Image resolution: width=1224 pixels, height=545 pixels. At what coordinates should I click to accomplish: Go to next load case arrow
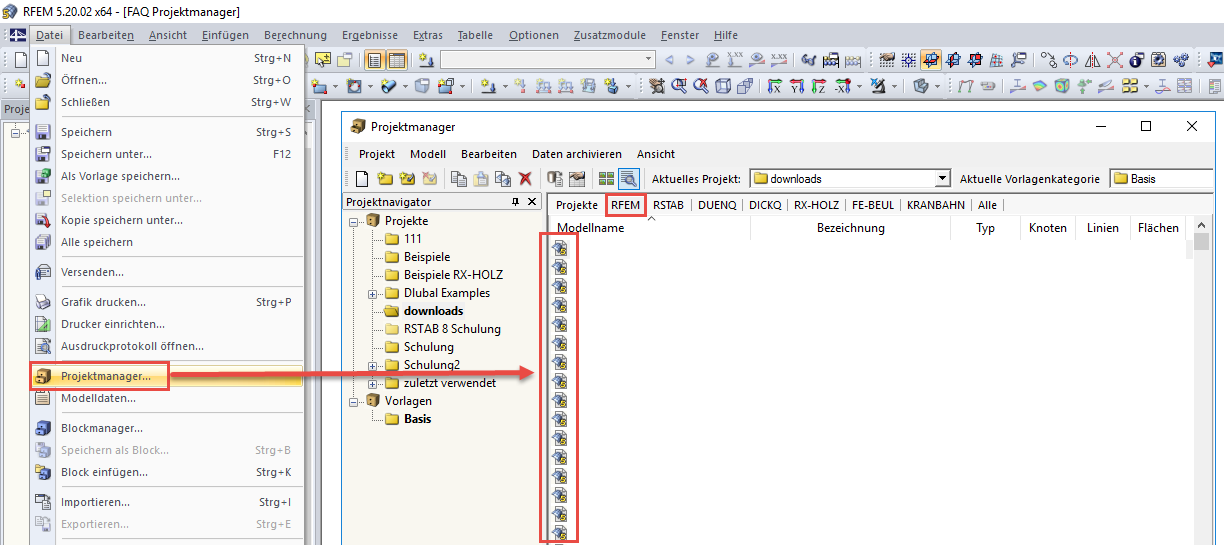coord(690,60)
